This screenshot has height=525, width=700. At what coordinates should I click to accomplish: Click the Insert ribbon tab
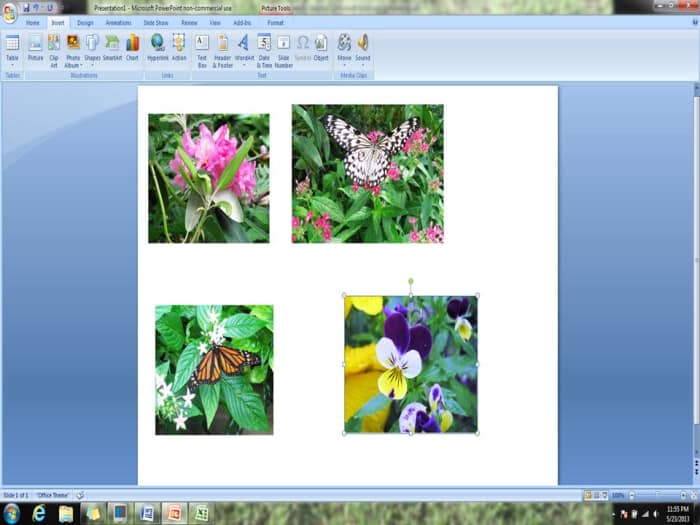(x=58, y=22)
